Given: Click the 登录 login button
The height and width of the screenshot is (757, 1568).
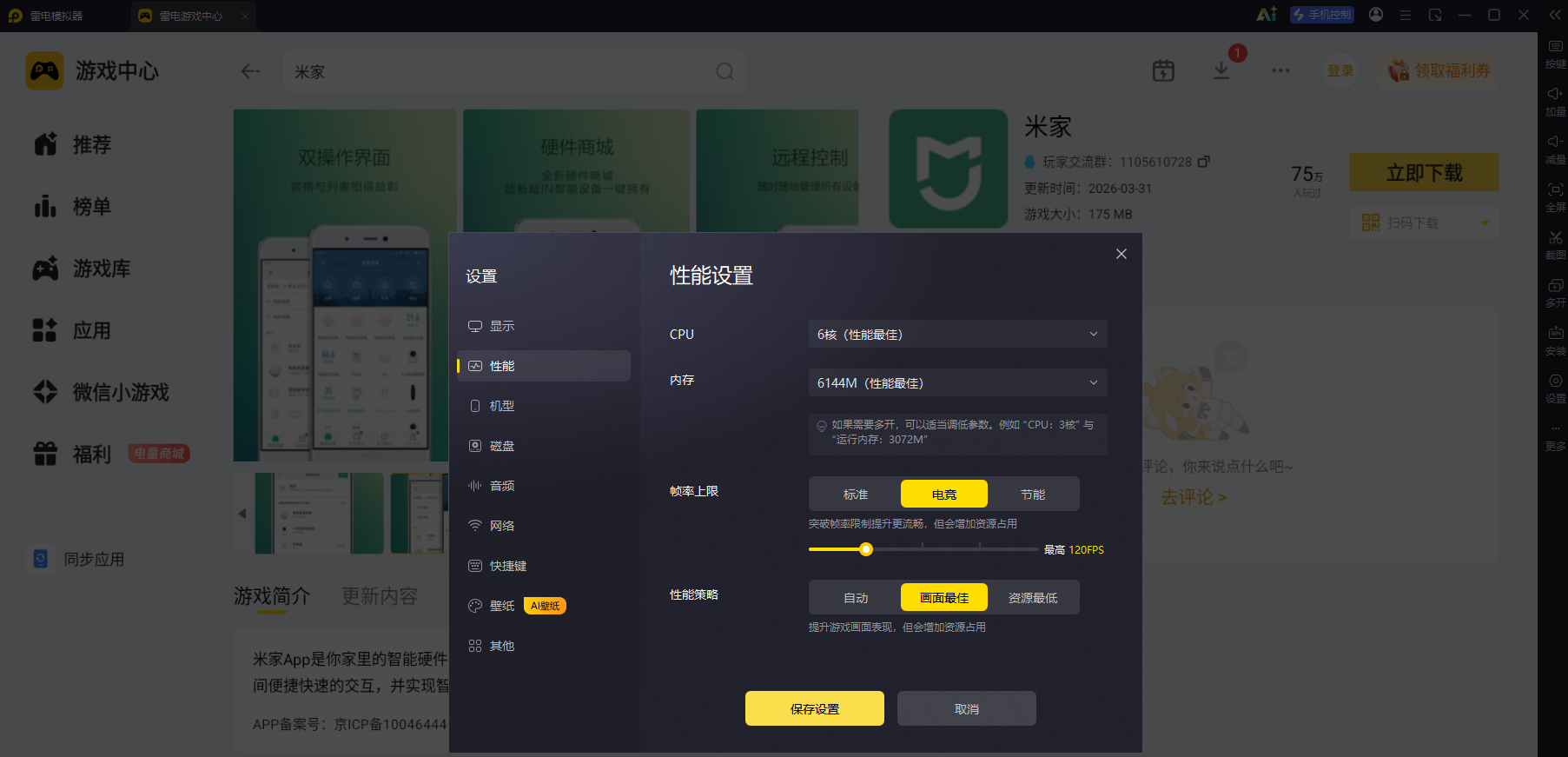Looking at the screenshot, I should pyautogui.click(x=1340, y=70).
